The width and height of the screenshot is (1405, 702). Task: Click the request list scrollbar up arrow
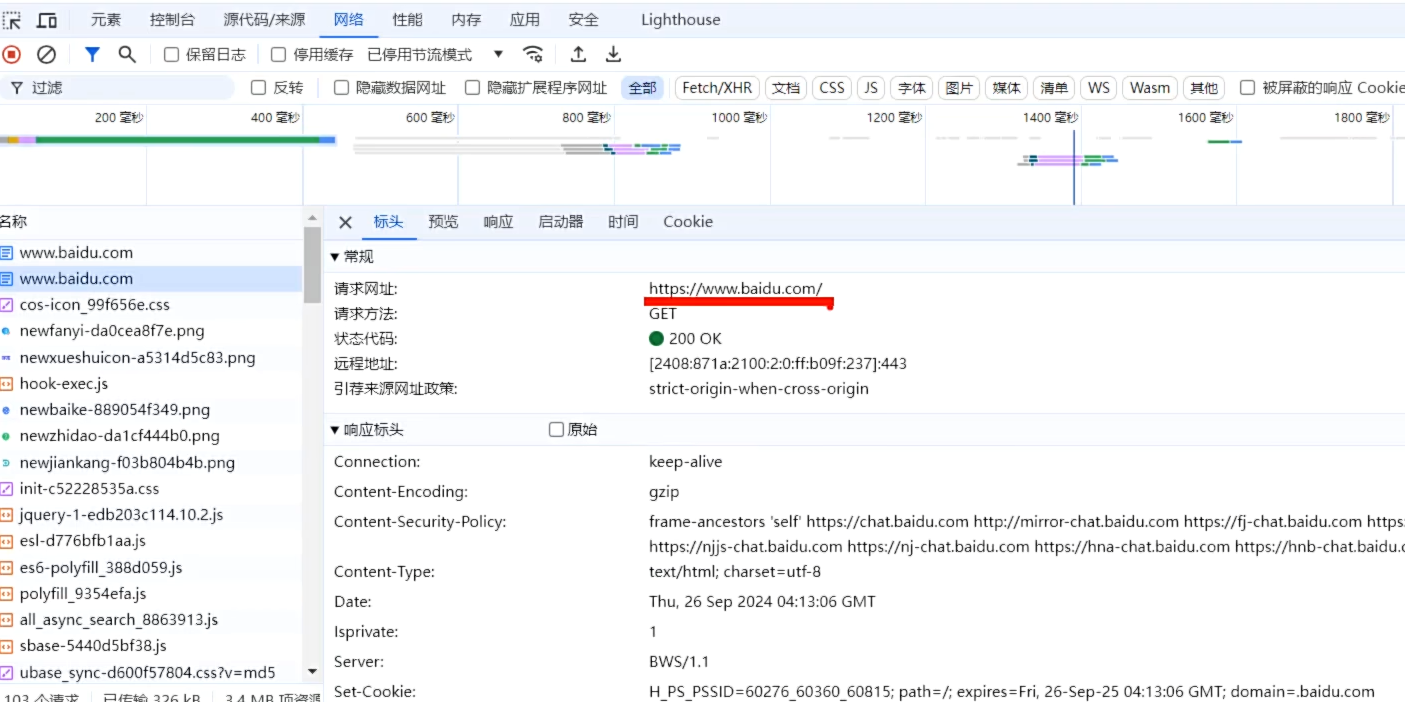pos(312,216)
